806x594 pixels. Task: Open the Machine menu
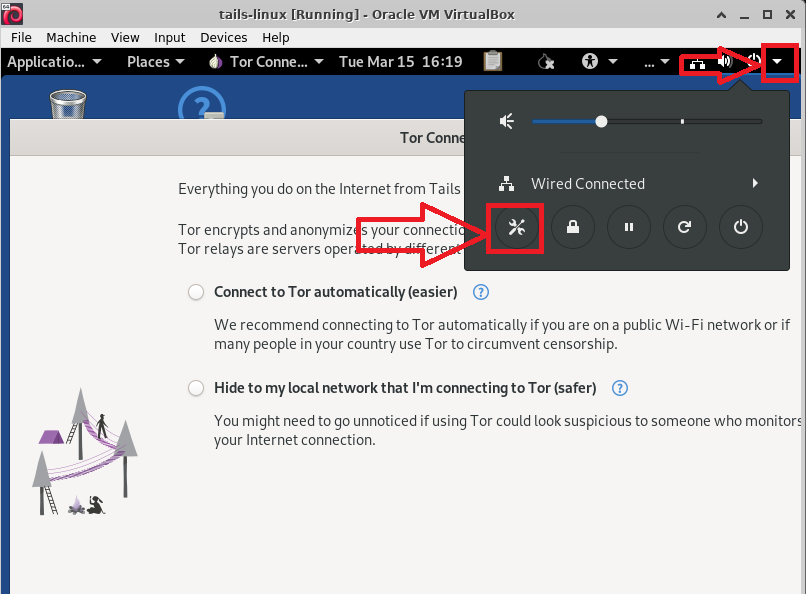71,38
